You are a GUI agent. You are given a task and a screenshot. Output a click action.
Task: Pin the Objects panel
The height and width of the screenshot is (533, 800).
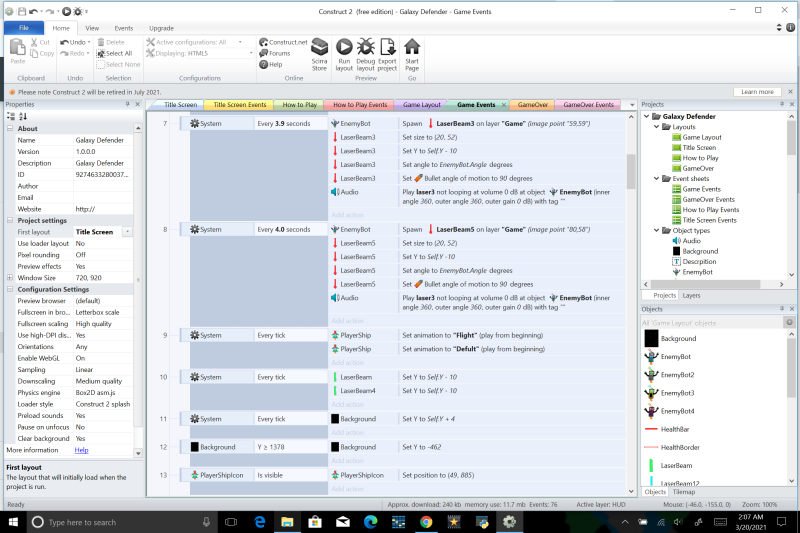click(782, 309)
